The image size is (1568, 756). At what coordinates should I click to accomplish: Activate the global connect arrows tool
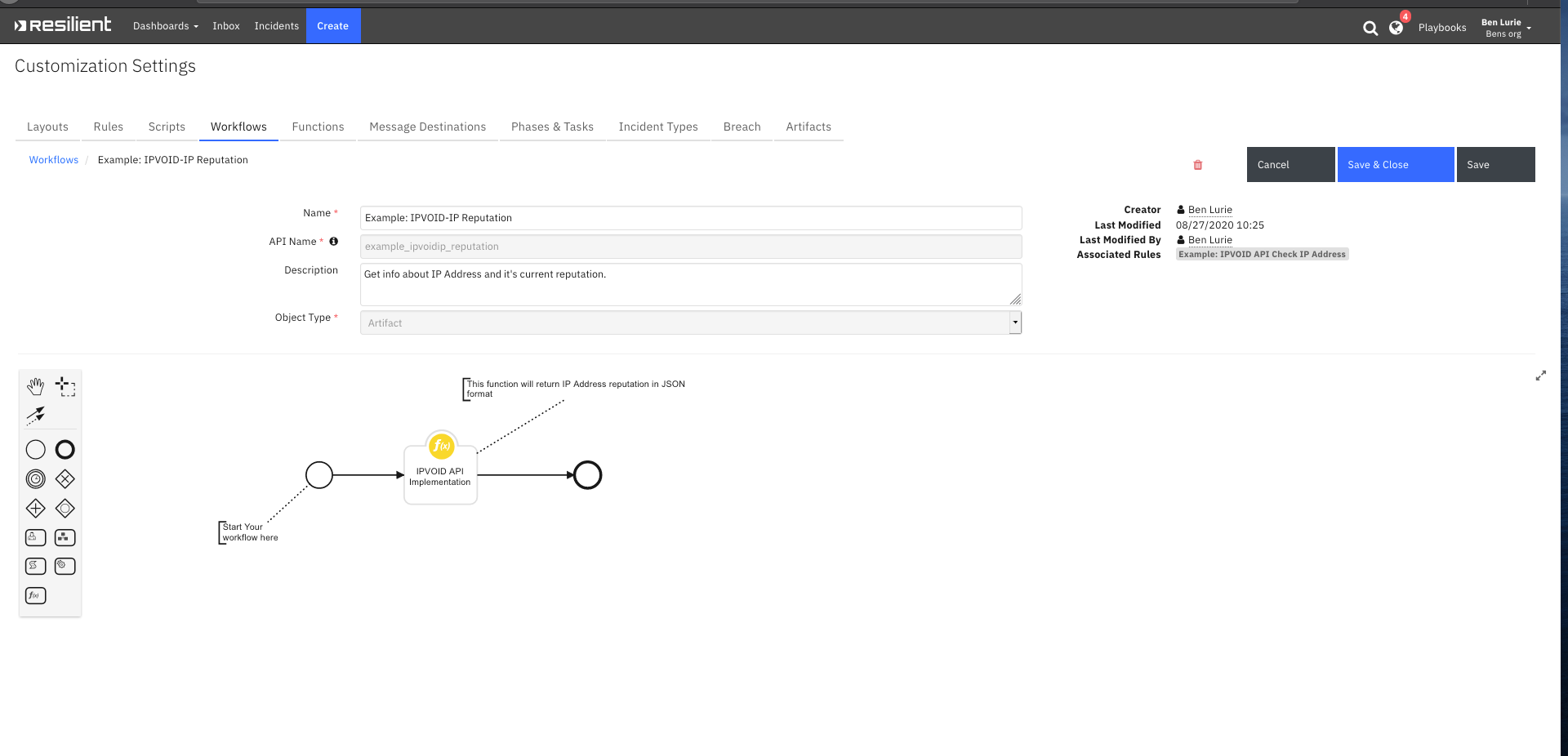35,416
